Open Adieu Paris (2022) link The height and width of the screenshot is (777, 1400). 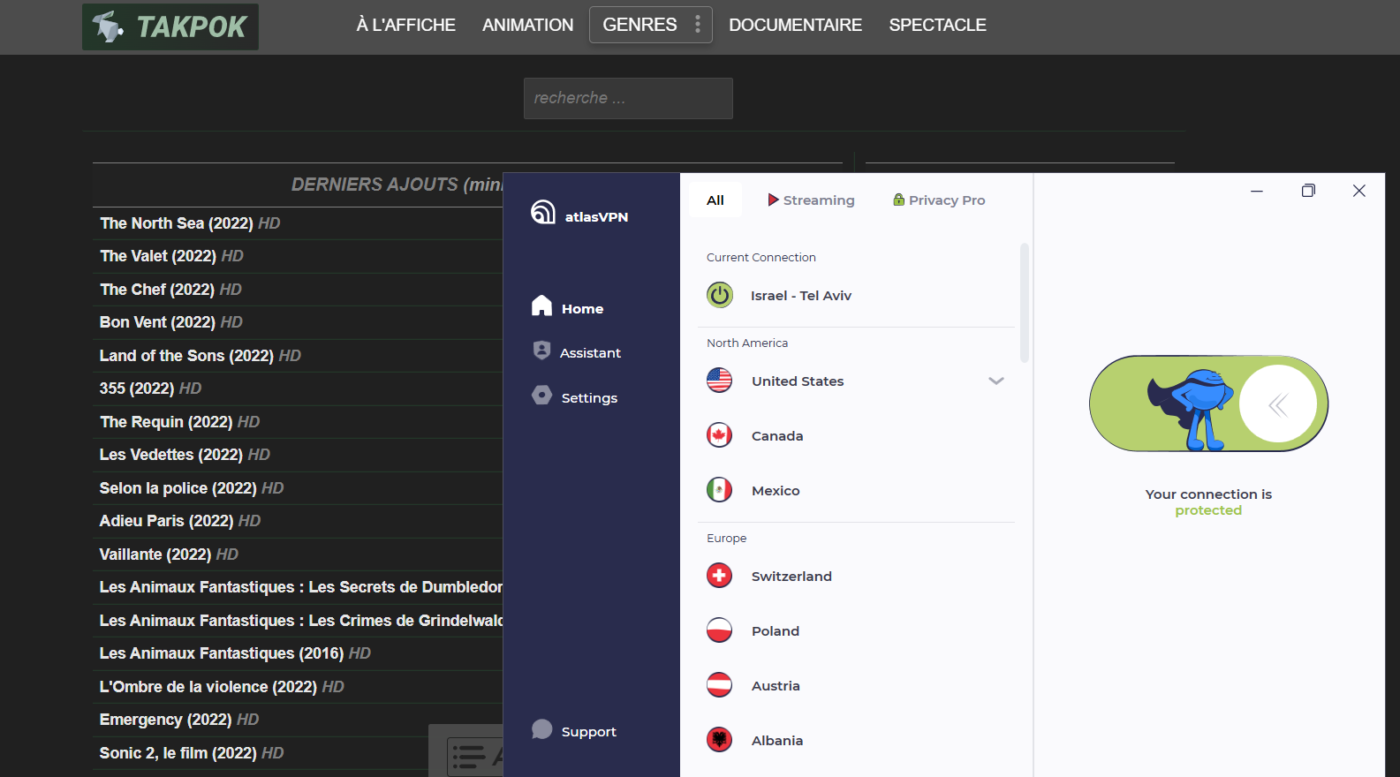[x=166, y=521]
